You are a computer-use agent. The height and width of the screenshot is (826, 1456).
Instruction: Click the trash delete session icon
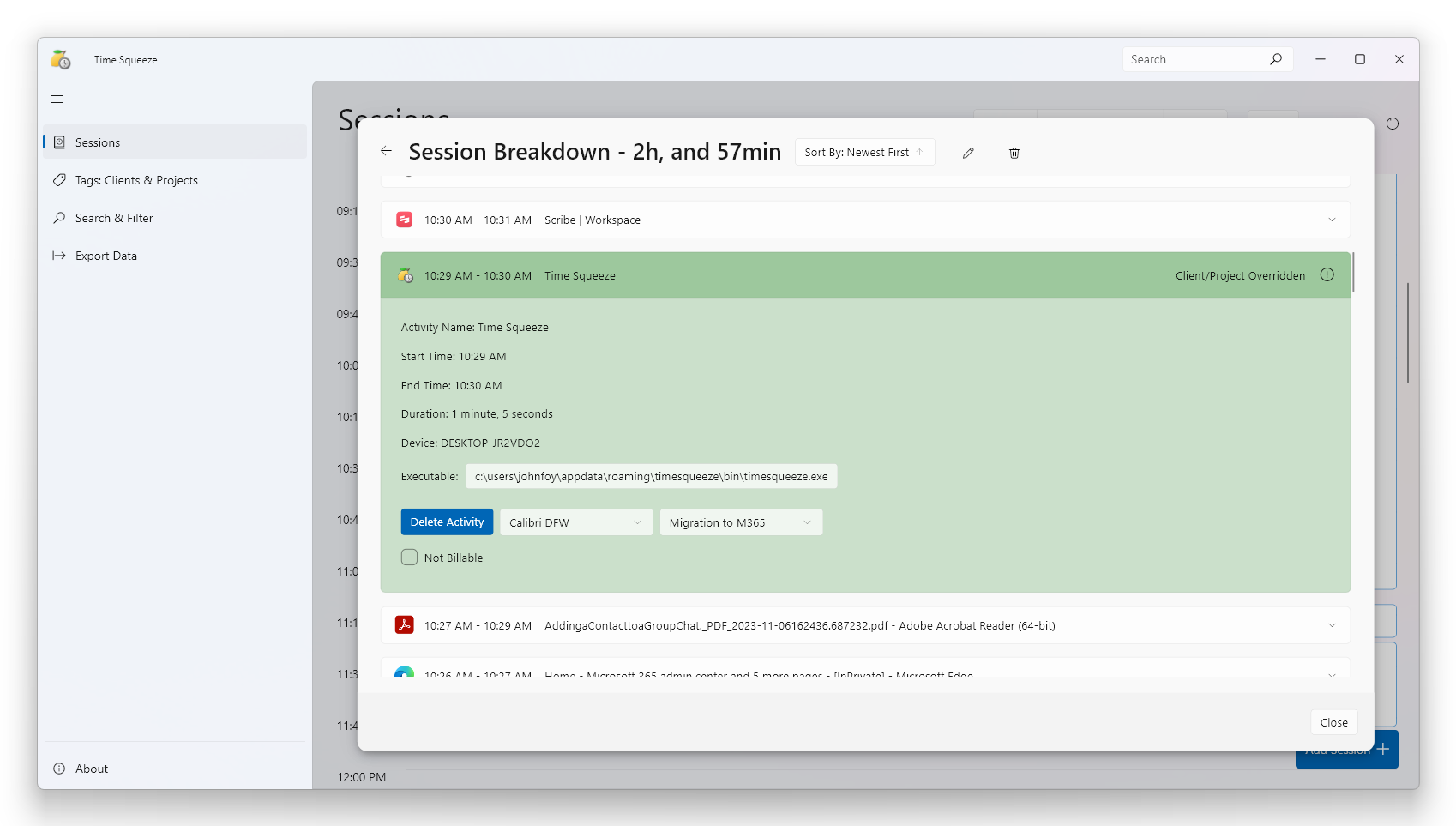[1014, 153]
